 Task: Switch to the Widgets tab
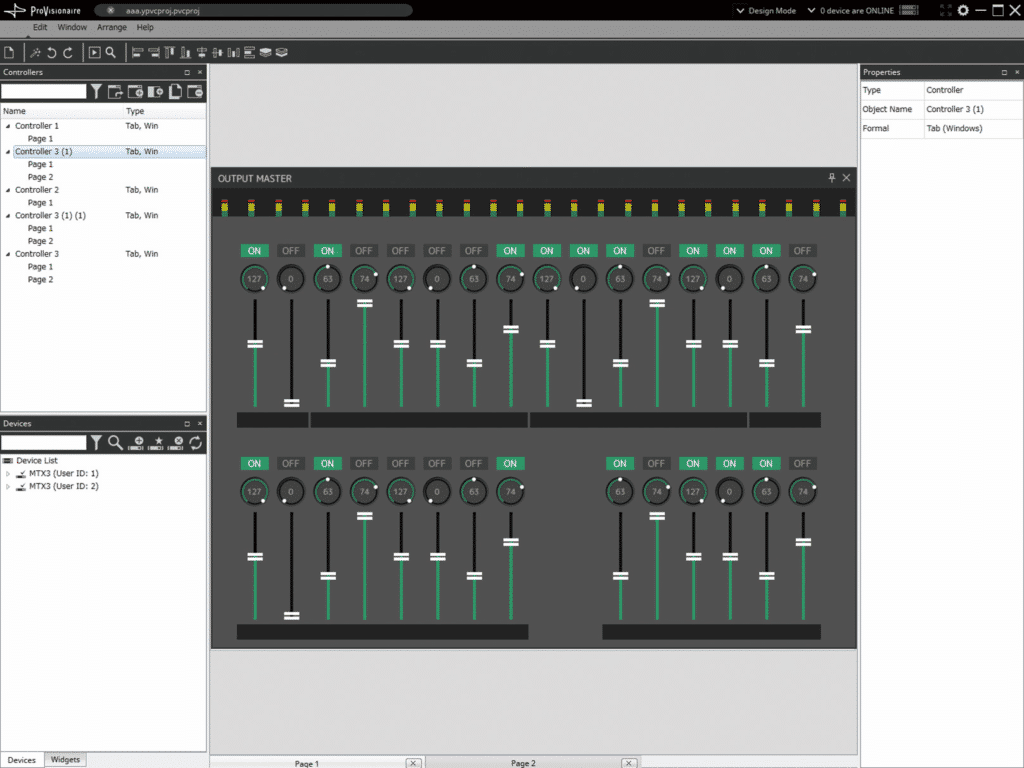[65, 760]
